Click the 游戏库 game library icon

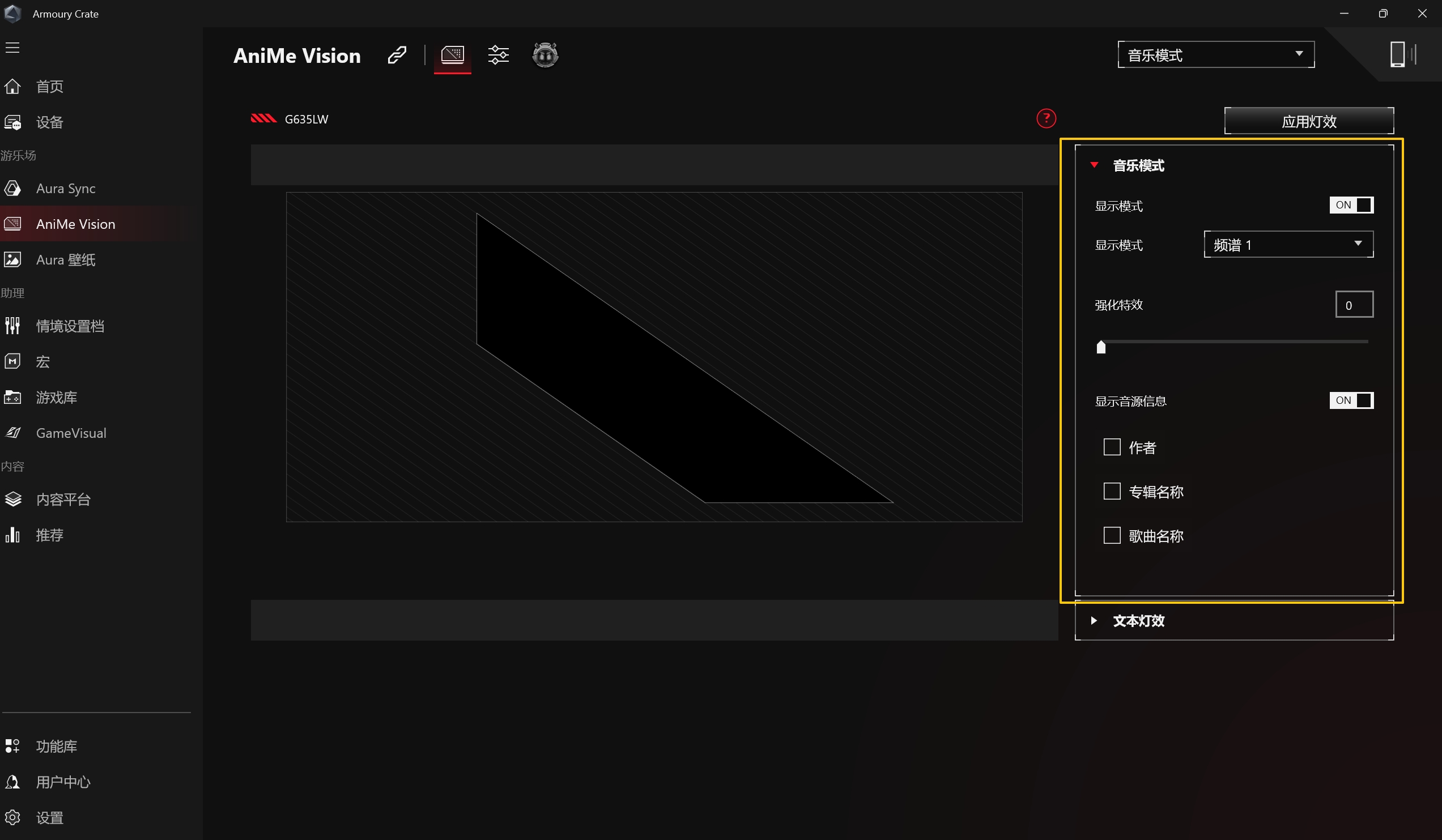coord(12,397)
